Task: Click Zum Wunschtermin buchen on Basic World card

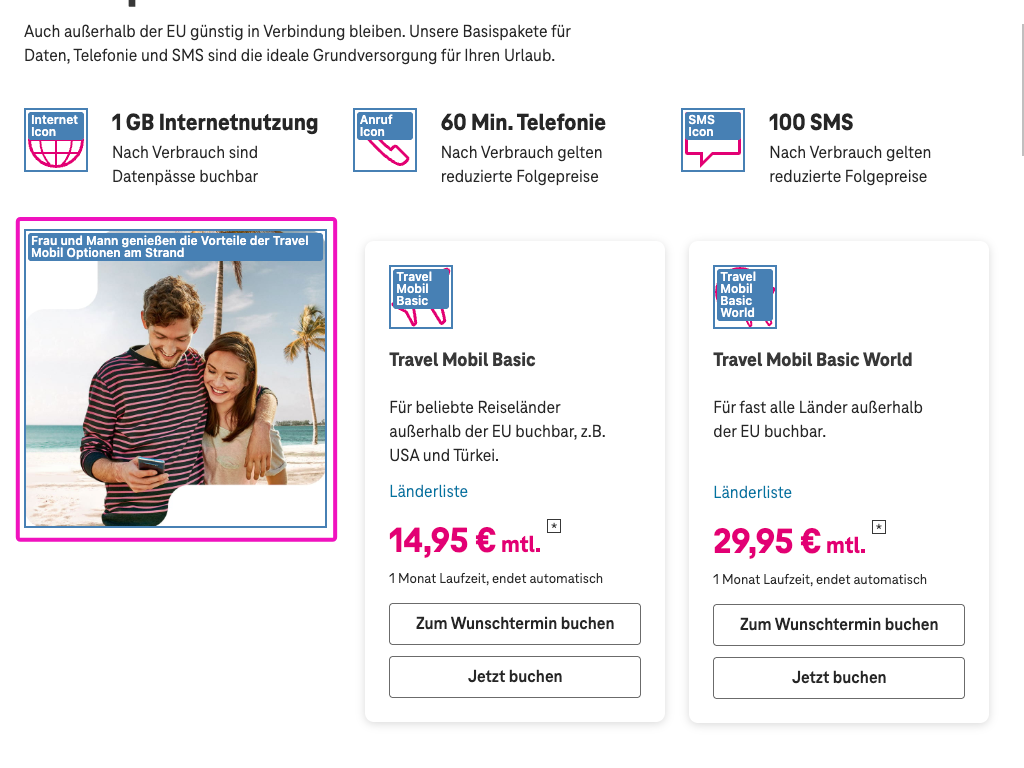Action: 838,624
